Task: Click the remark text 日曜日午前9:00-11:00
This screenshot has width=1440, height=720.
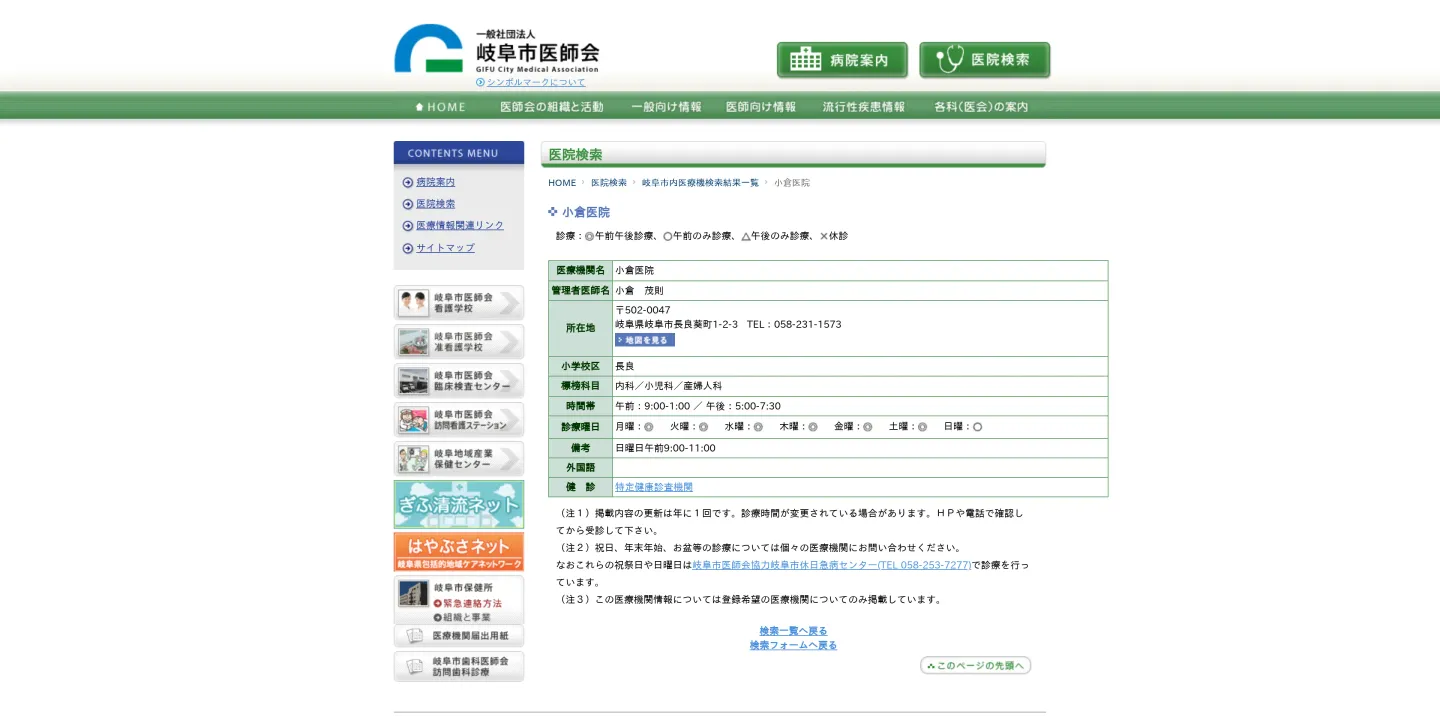Action: 665,448
